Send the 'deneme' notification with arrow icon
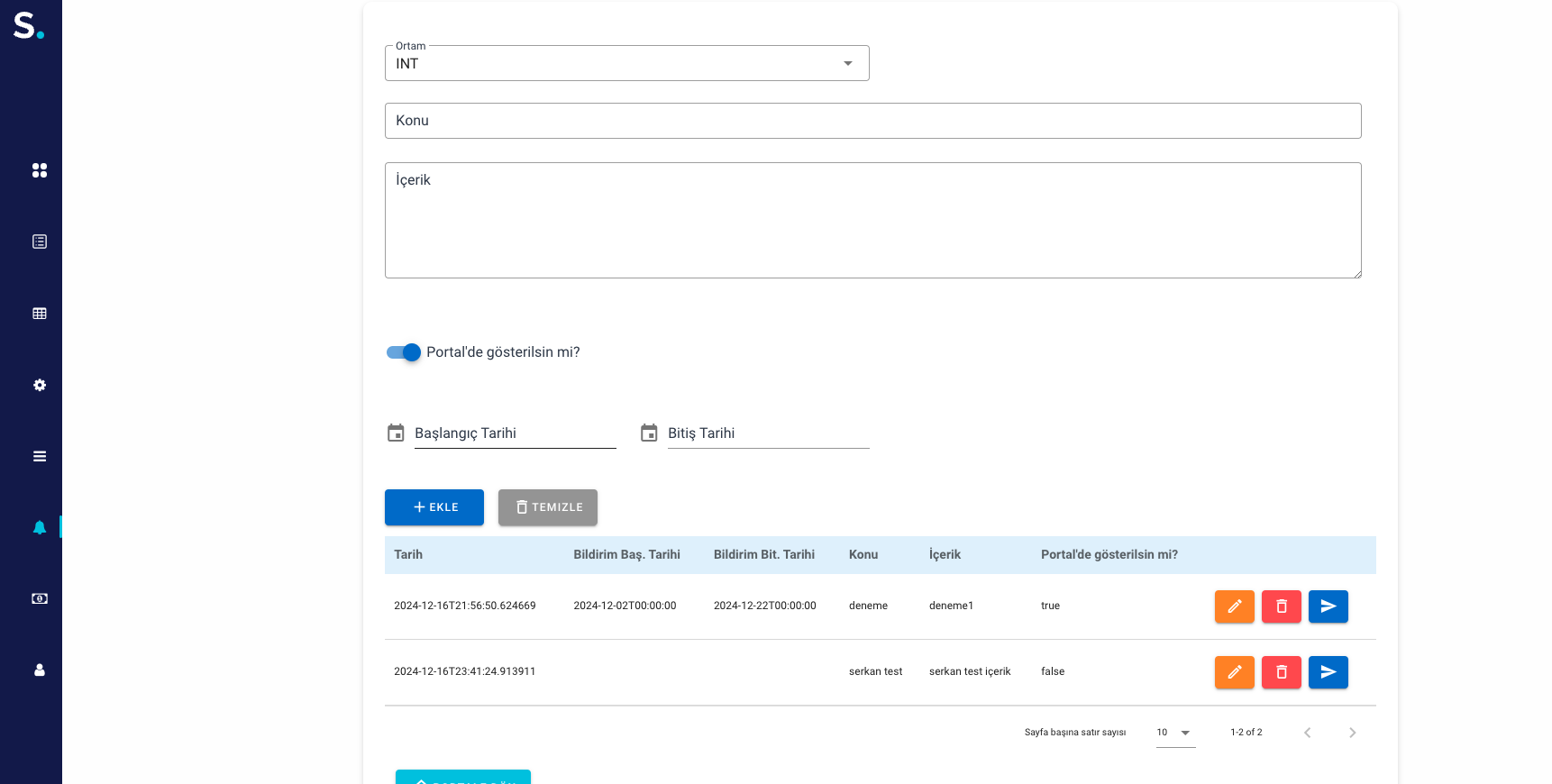 (x=1328, y=606)
